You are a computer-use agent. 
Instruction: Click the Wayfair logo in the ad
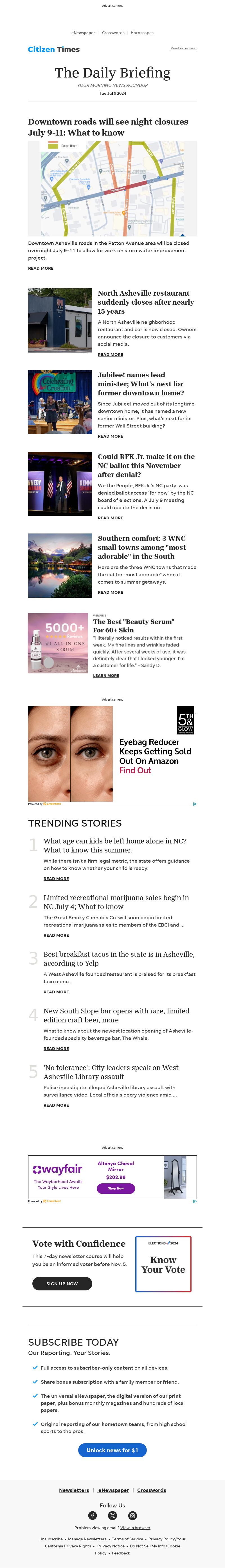pos(58,1169)
